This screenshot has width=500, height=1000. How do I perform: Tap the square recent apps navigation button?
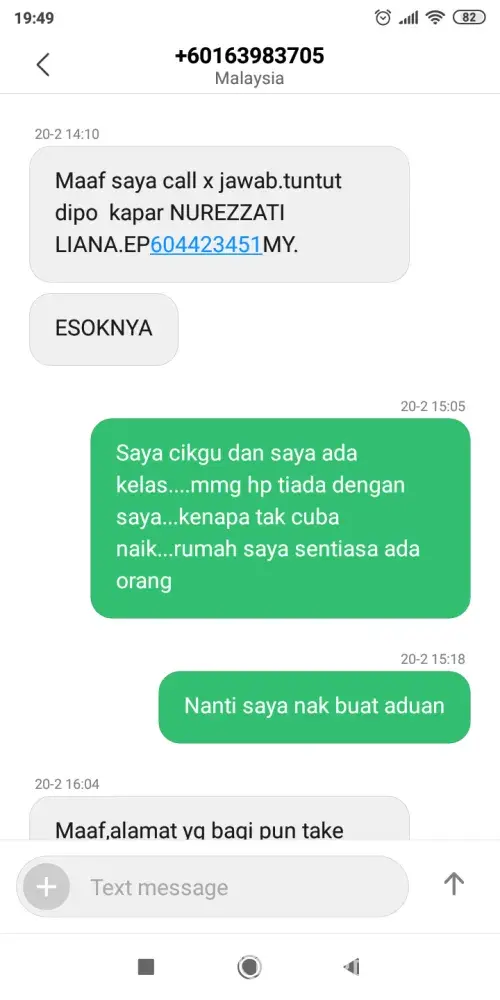click(145, 967)
